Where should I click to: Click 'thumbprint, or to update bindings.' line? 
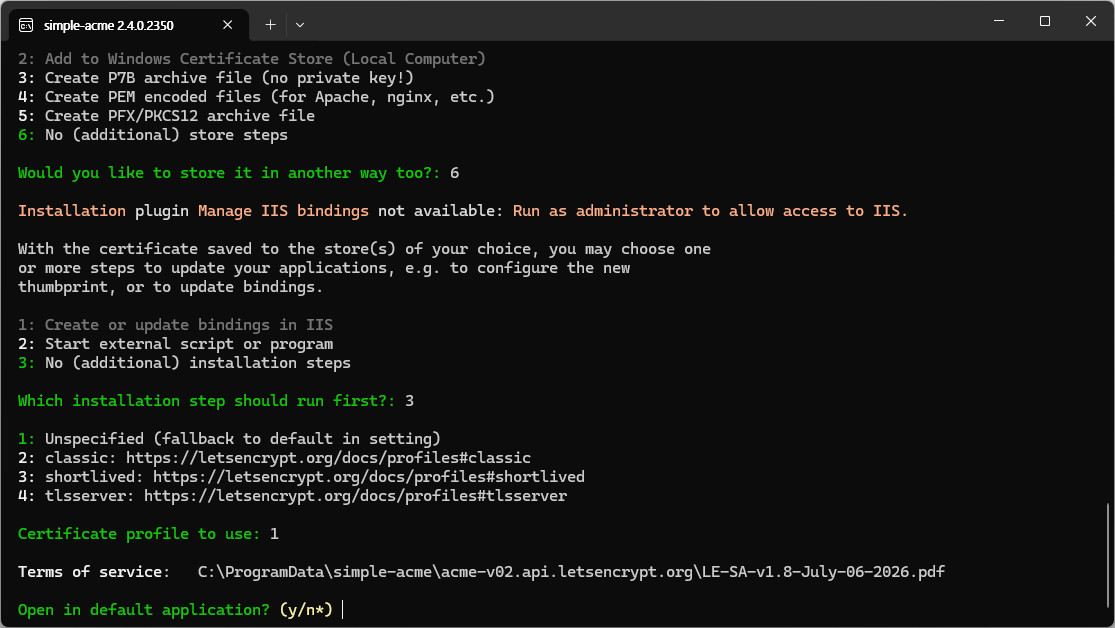click(170, 287)
